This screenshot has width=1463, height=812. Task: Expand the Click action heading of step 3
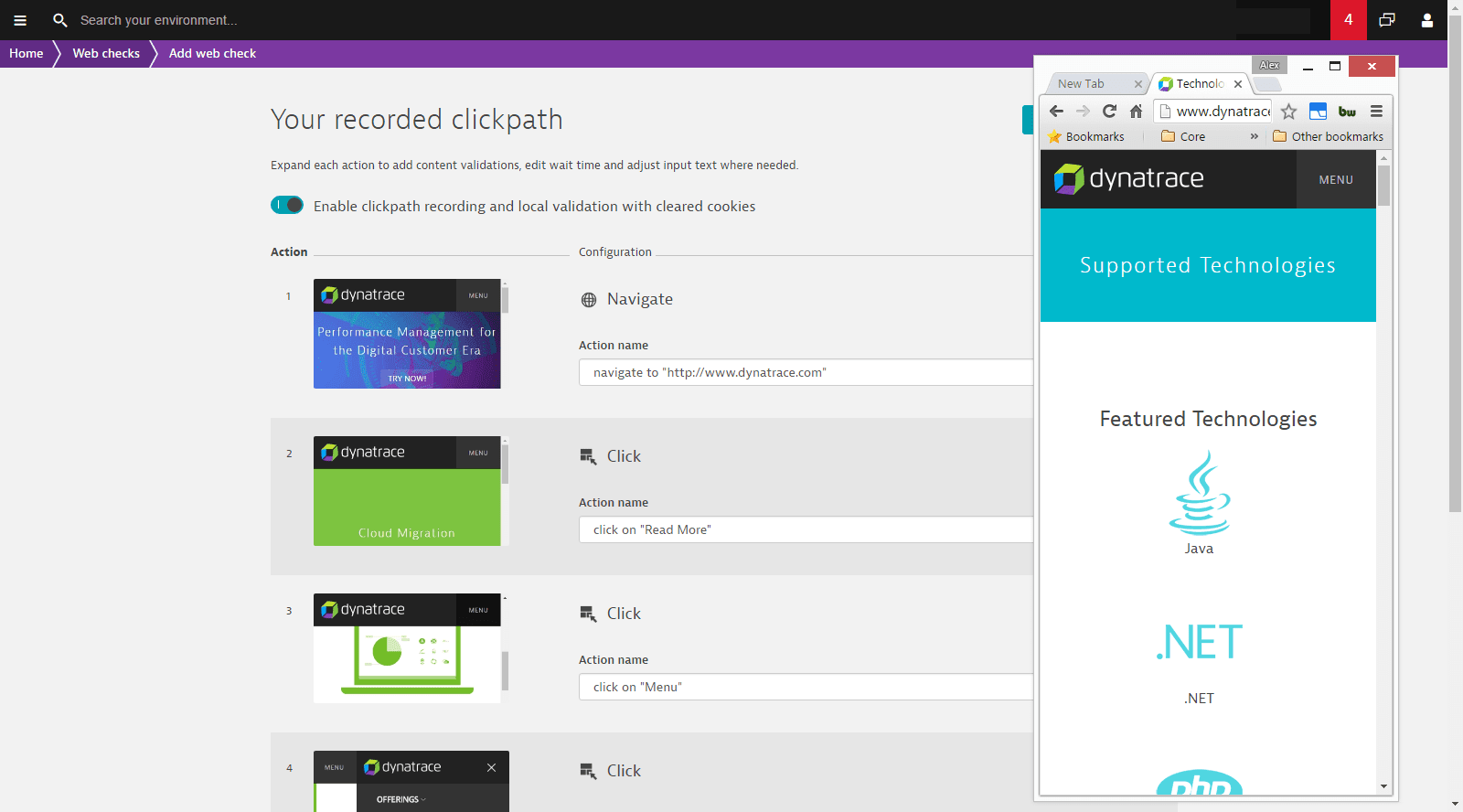point(624,614)
